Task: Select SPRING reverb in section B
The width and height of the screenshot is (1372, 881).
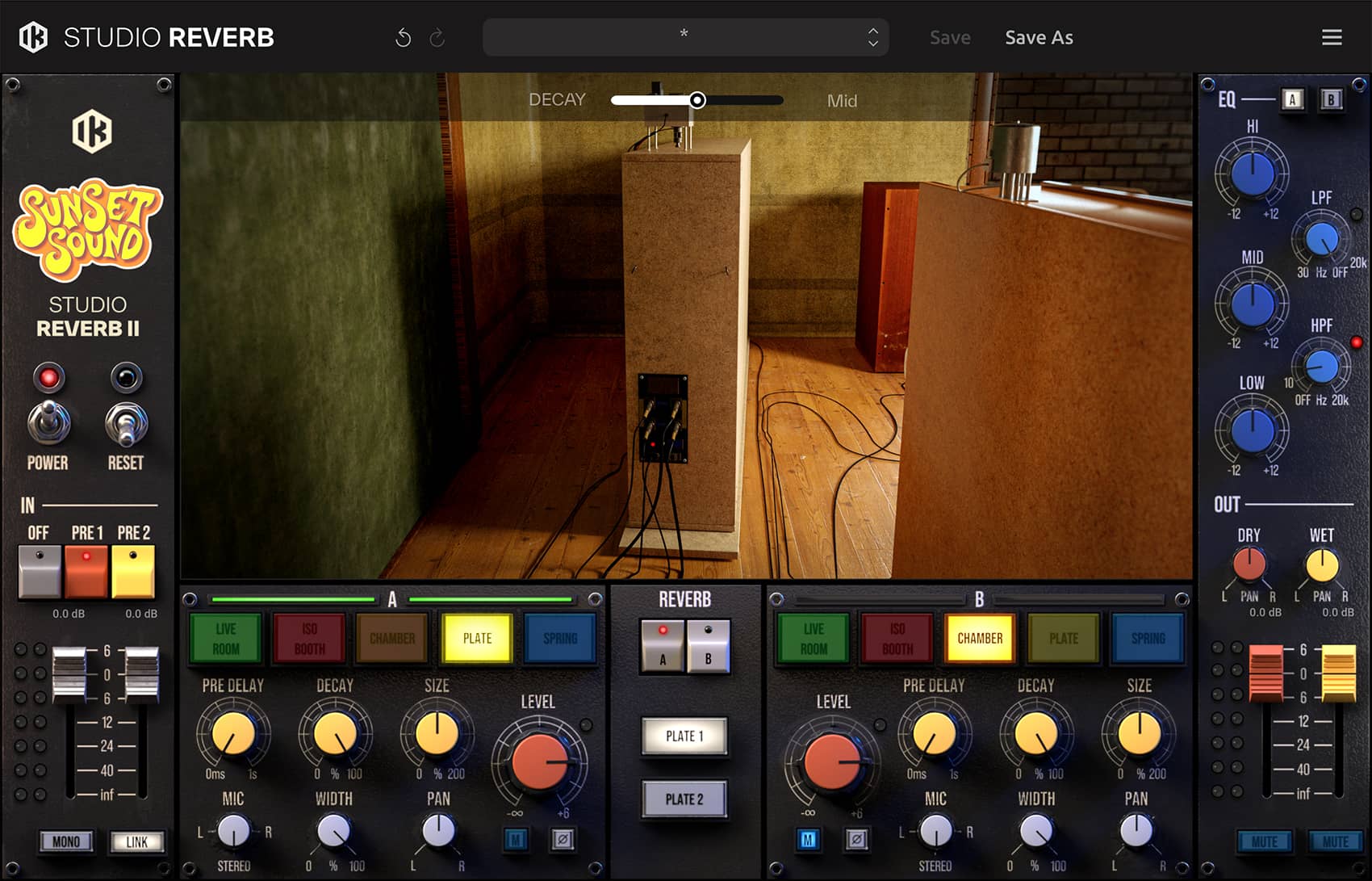Action: point(1148,638)
